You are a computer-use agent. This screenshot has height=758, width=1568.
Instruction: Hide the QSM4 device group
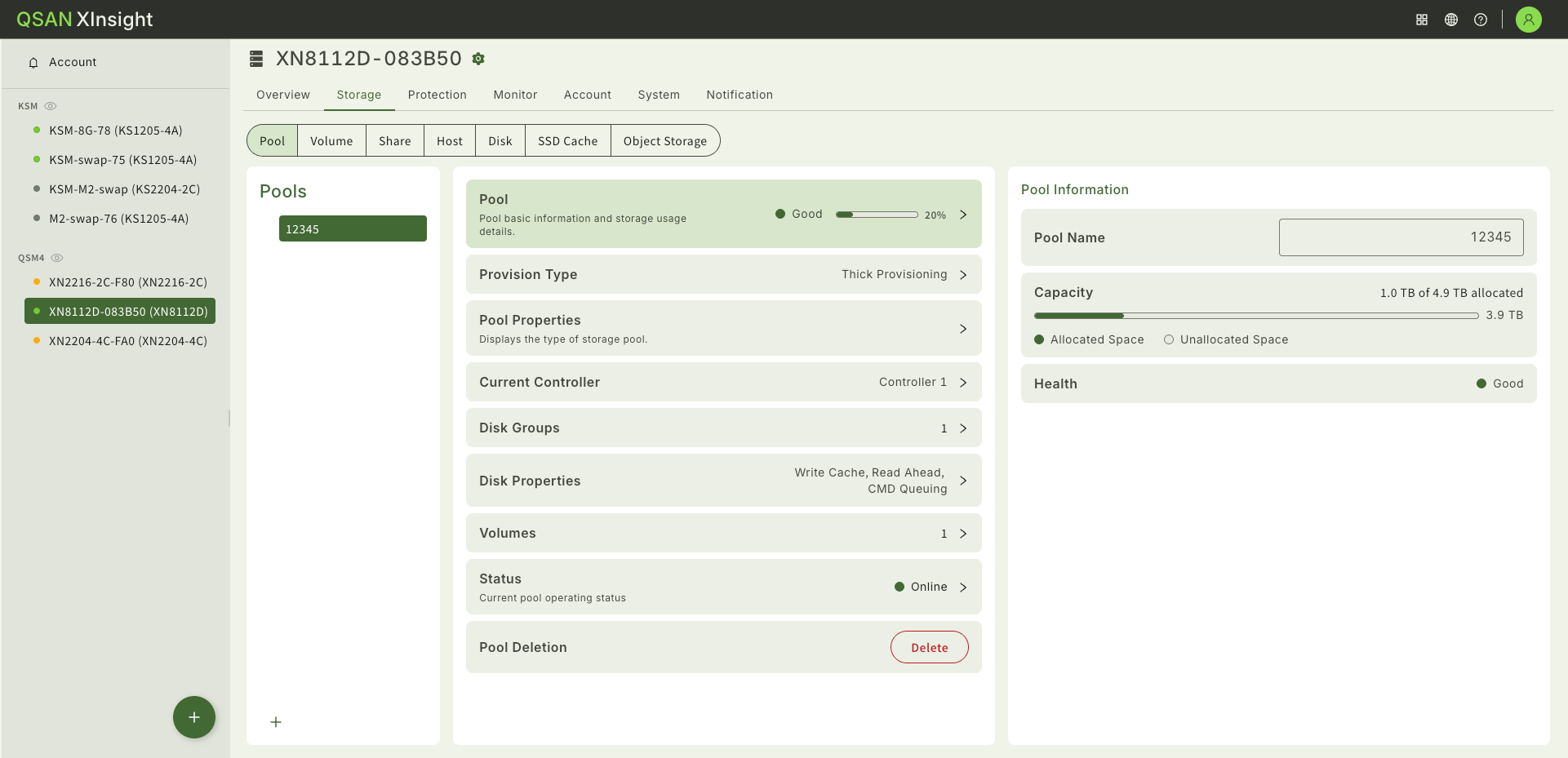(56, 258)
